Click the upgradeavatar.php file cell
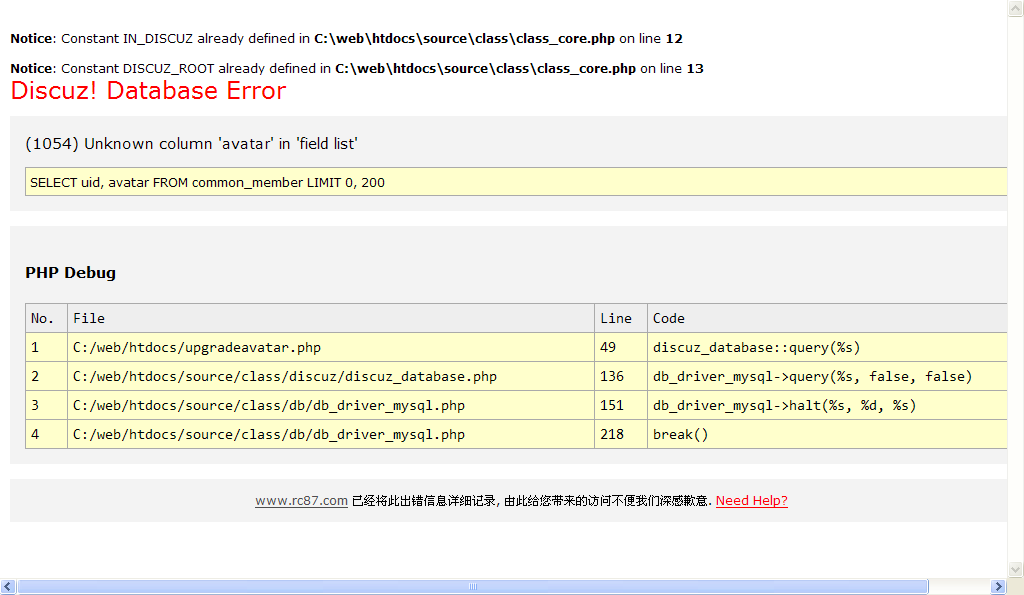The height and width of the screenshot is (595, 1024). point(330,347)
